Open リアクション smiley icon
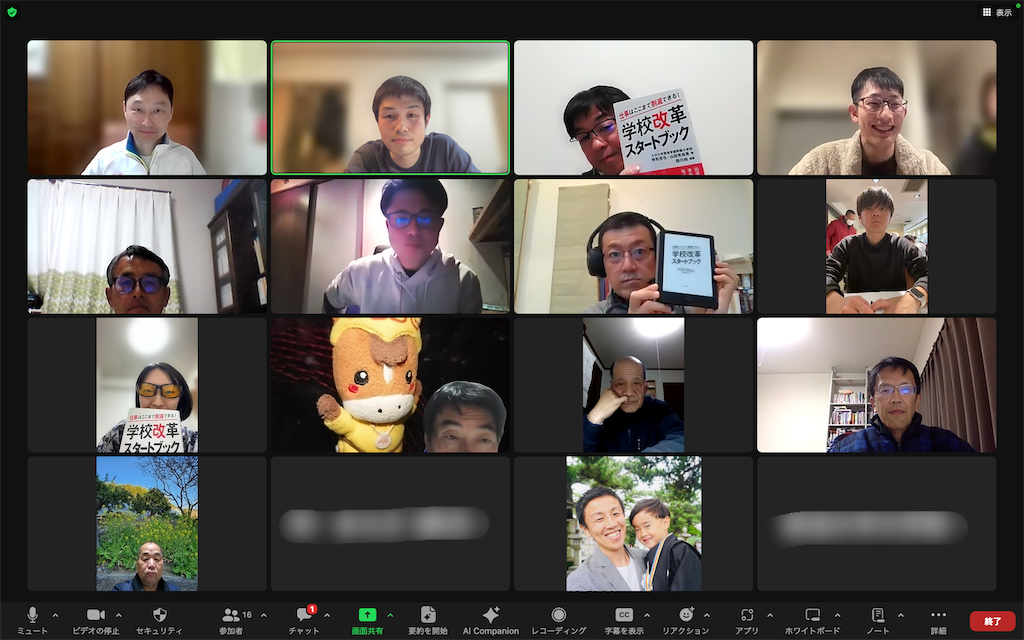The image size is (1024, 640). coord(686,615)
